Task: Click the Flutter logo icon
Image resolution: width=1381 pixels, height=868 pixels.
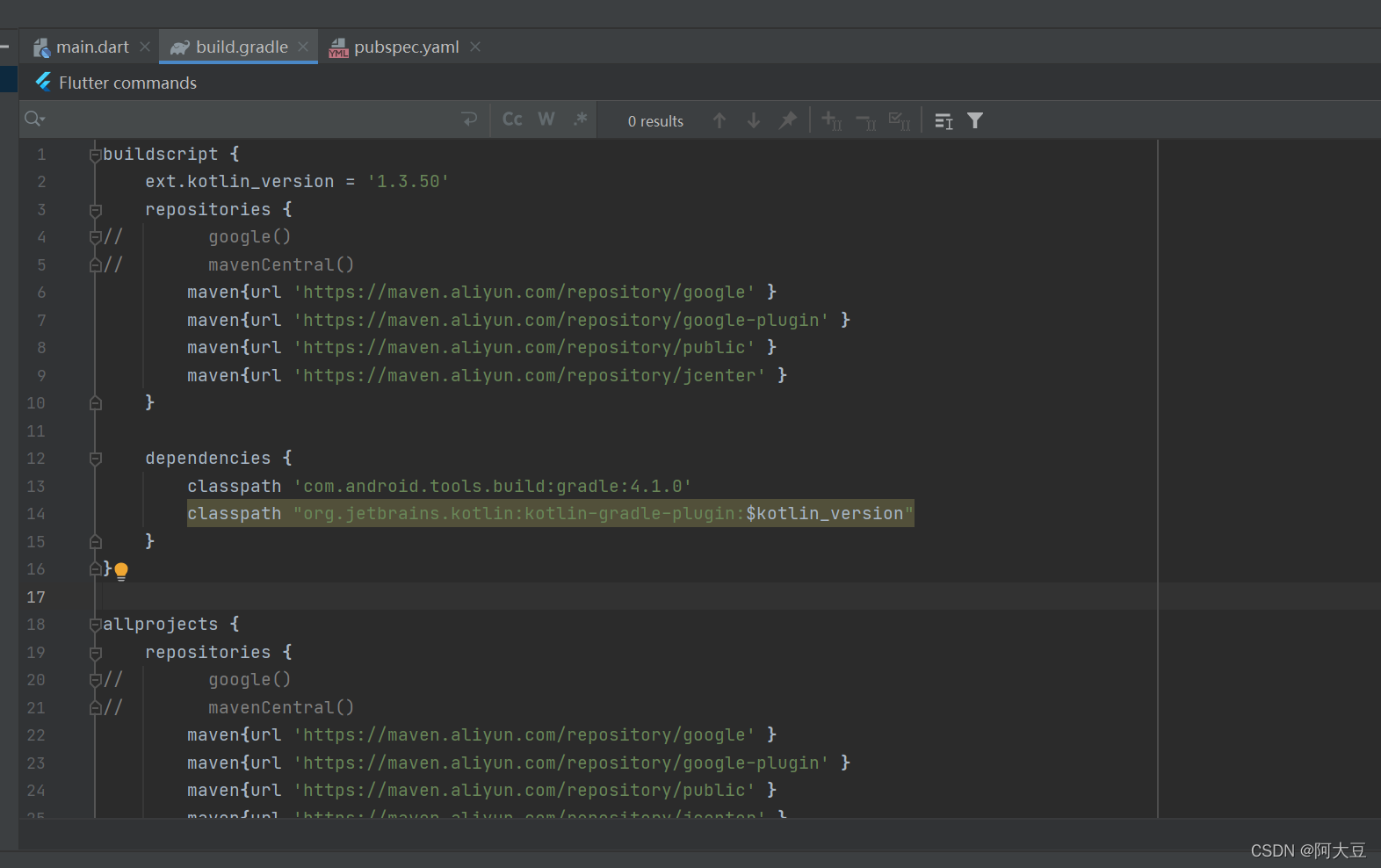Action: point(43,83)
